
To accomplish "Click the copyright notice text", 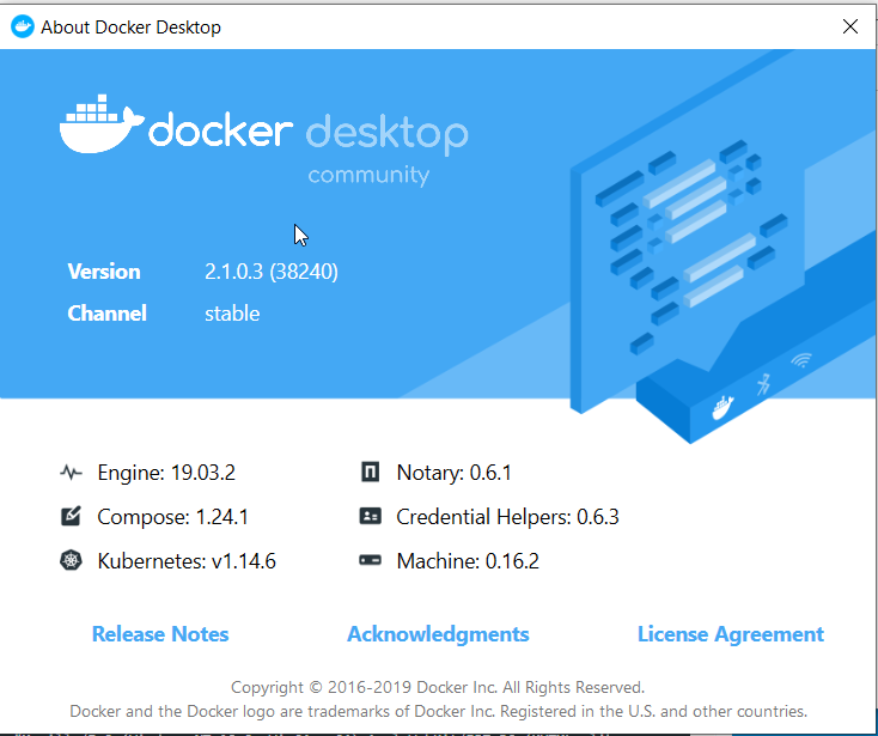I will pos(438,687).
